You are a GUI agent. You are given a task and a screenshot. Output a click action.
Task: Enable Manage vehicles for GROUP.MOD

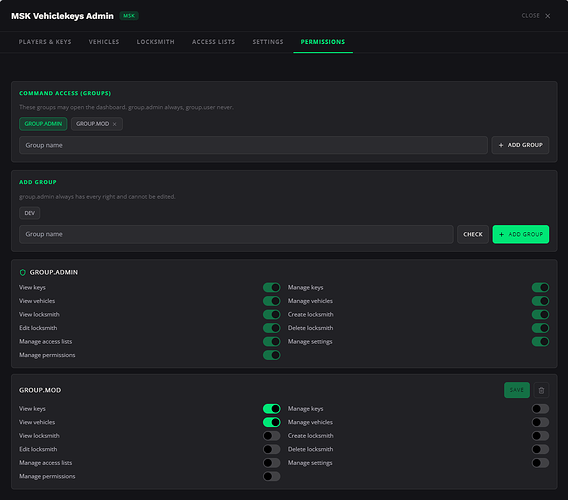point(540,422)
